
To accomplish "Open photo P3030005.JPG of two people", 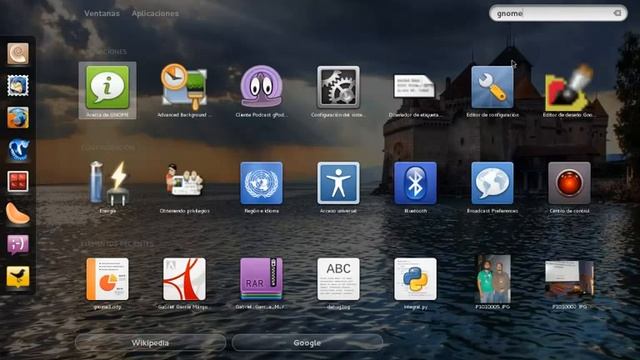I will (493, 282).
